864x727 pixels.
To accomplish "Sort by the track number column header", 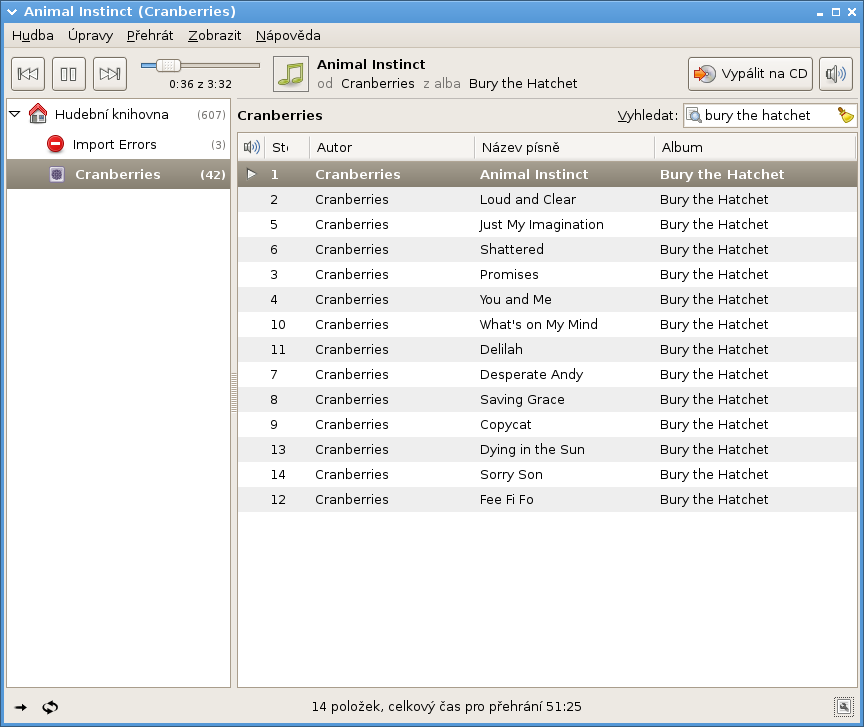I will click(287, 147).
